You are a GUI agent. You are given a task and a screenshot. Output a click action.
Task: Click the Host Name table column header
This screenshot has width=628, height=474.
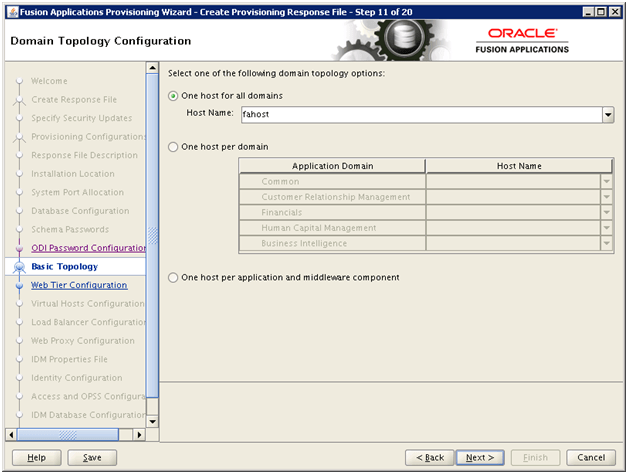[519, 166]
